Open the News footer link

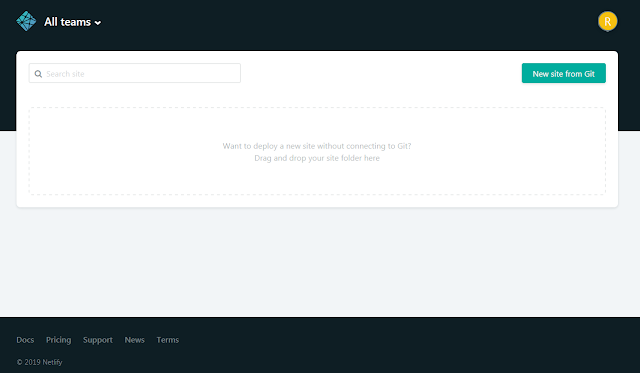[x=135, y=340]
